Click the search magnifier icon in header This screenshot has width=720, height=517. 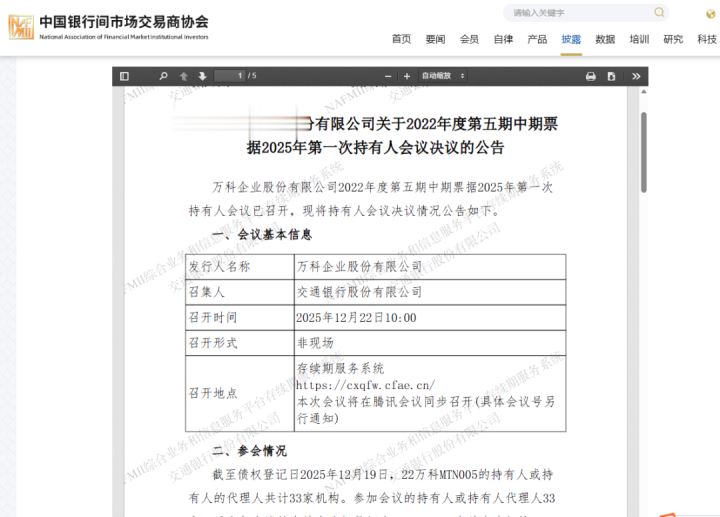[659, 12]
